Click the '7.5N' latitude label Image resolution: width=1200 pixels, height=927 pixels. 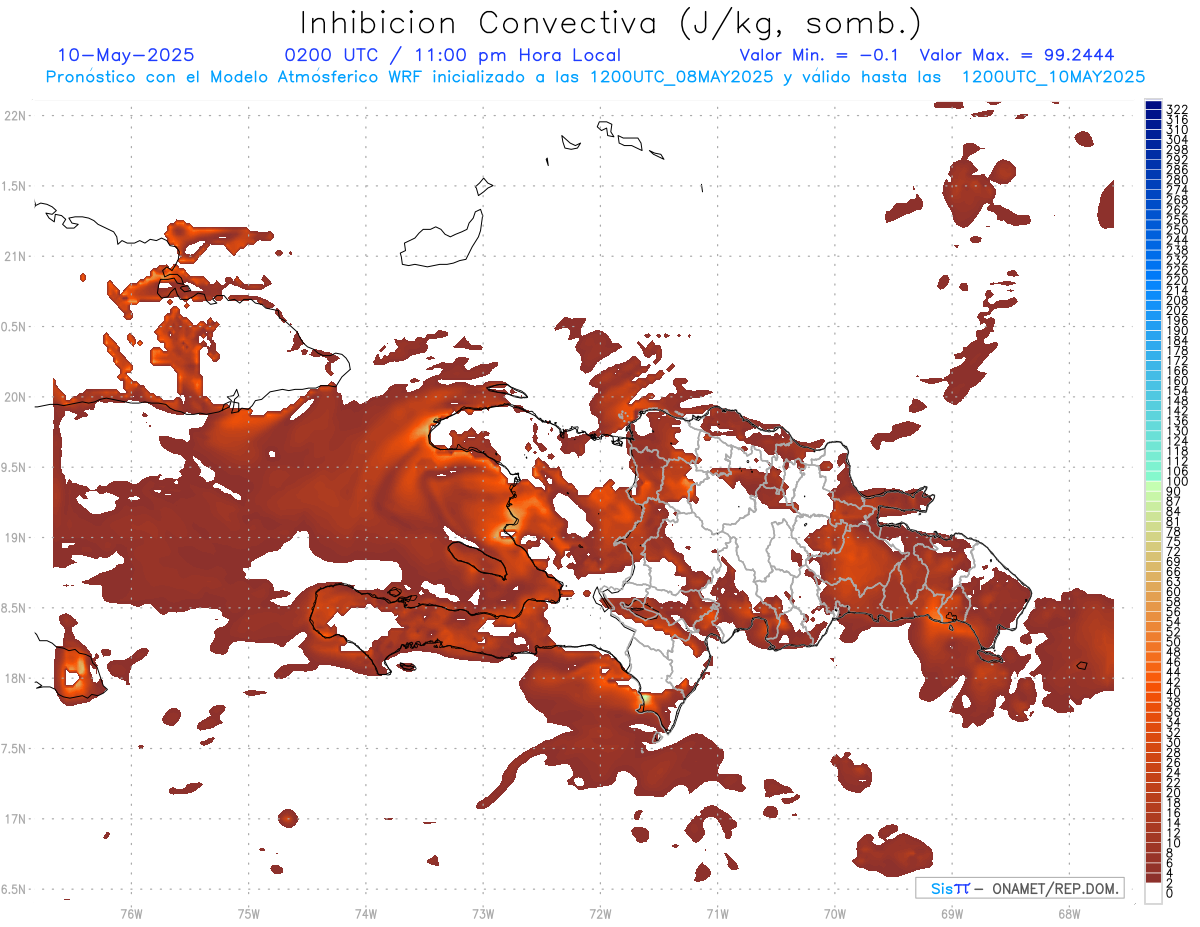15,749
